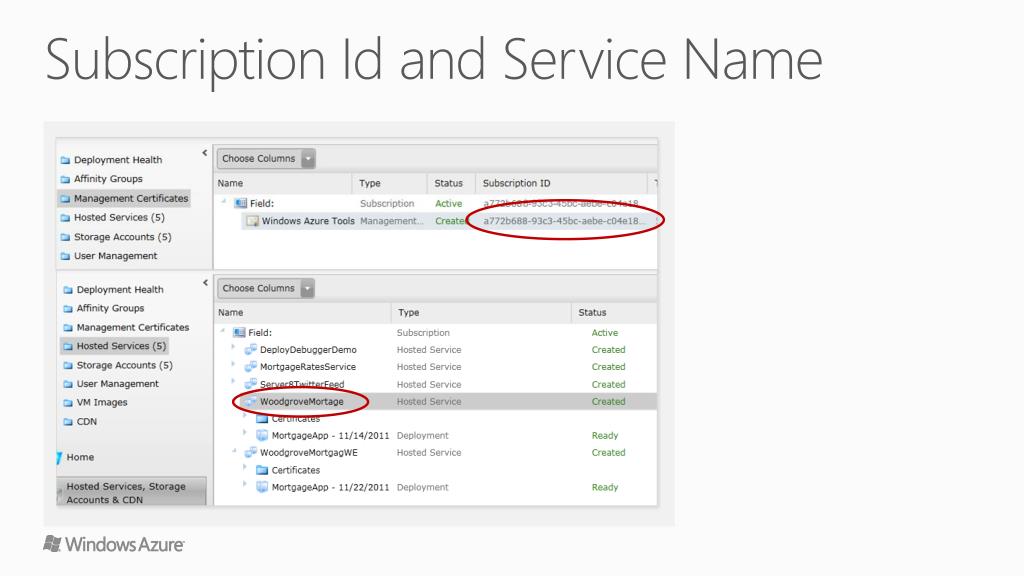Screen dimensions: 1024x576
Task: Expand the MortgageApp - 11/14/2011 deployment row
Action: point(245,433)
